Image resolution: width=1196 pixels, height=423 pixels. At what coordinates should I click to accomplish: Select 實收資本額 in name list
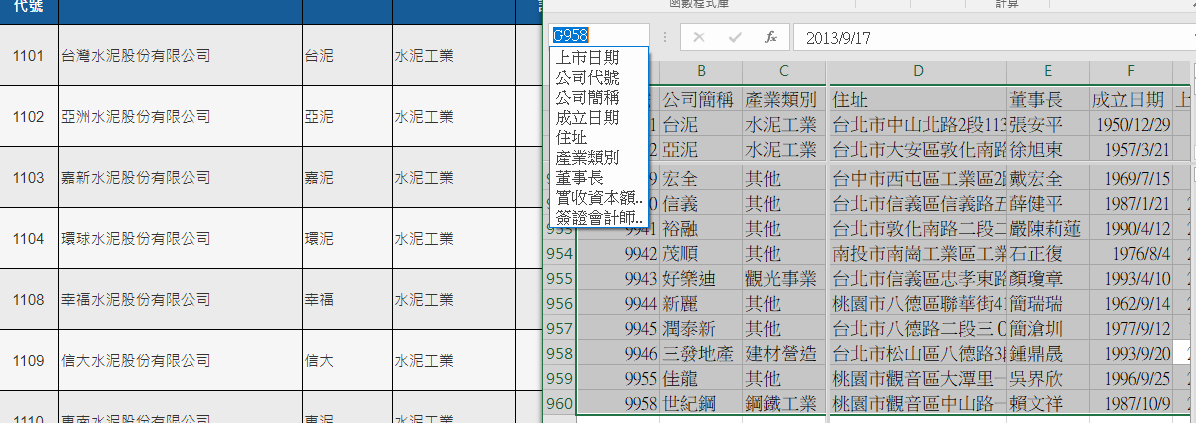click(599, 199)
